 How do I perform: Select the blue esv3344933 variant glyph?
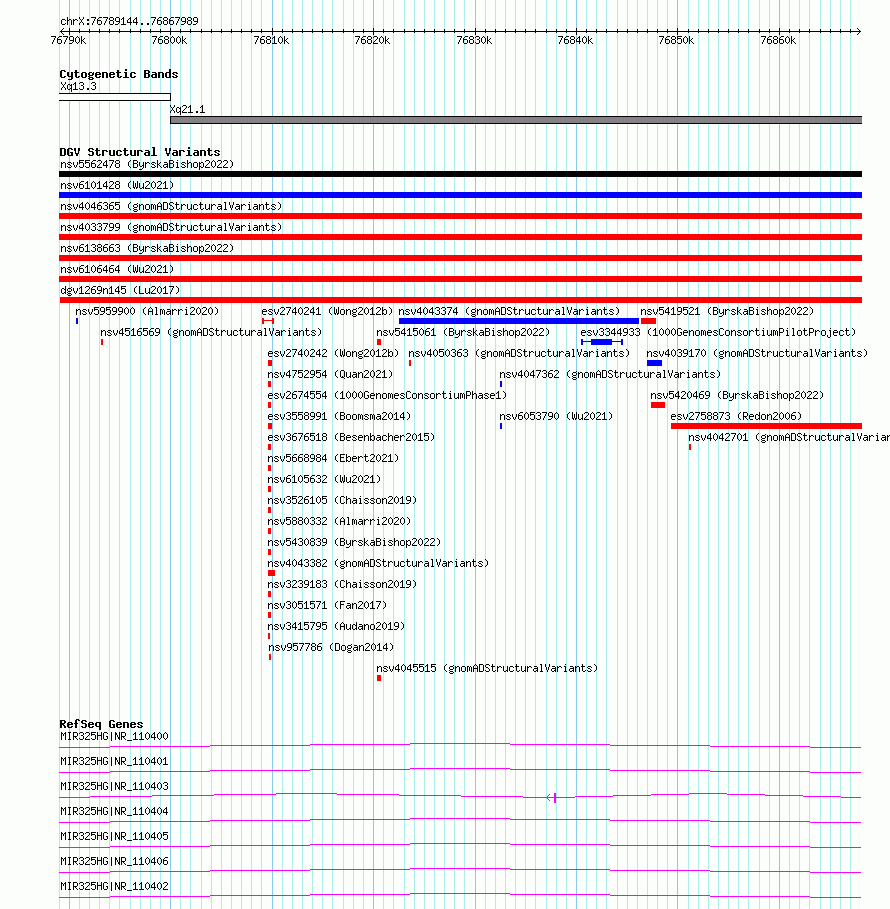[602, 342]
